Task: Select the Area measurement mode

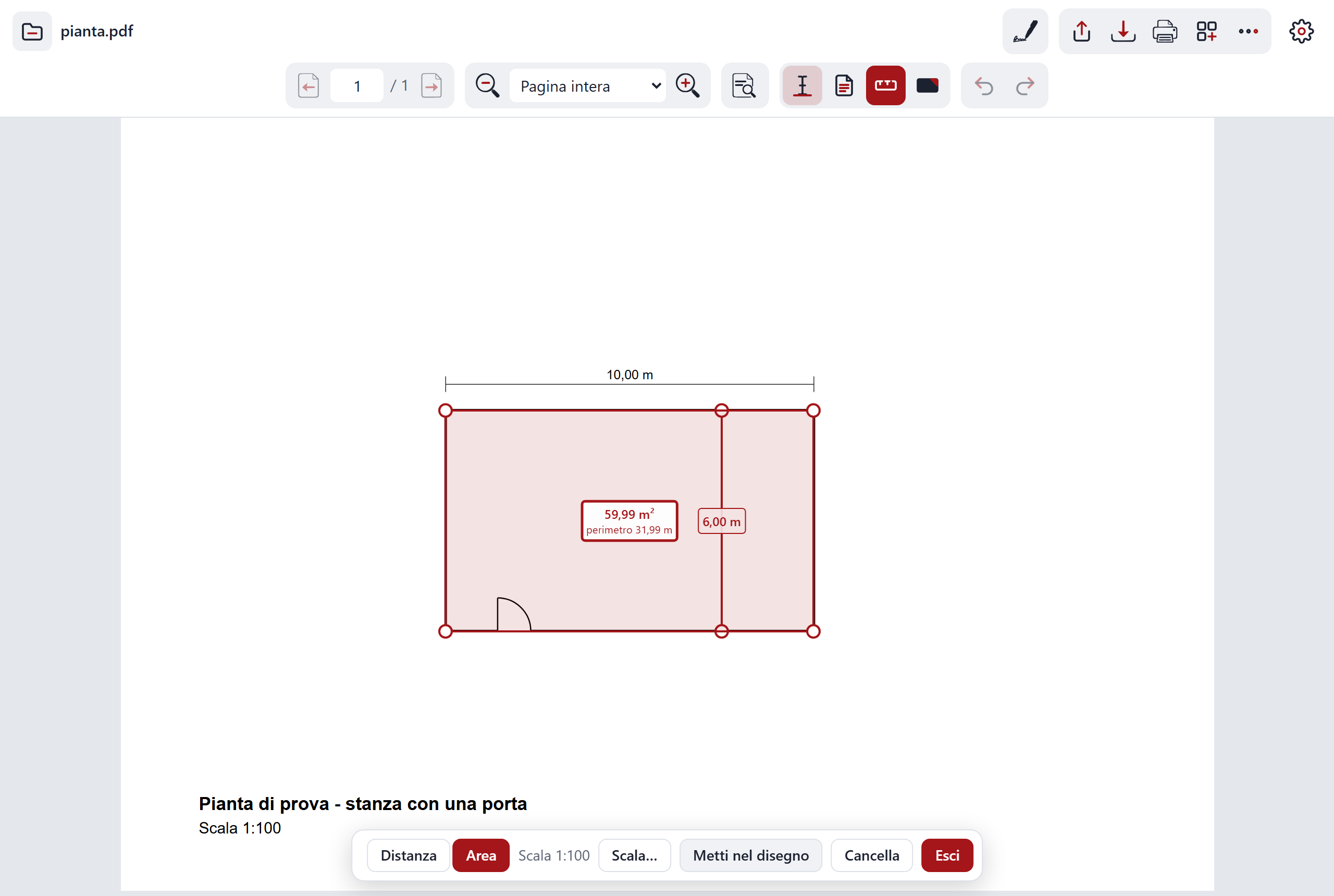Action: (x=480, y=855)
